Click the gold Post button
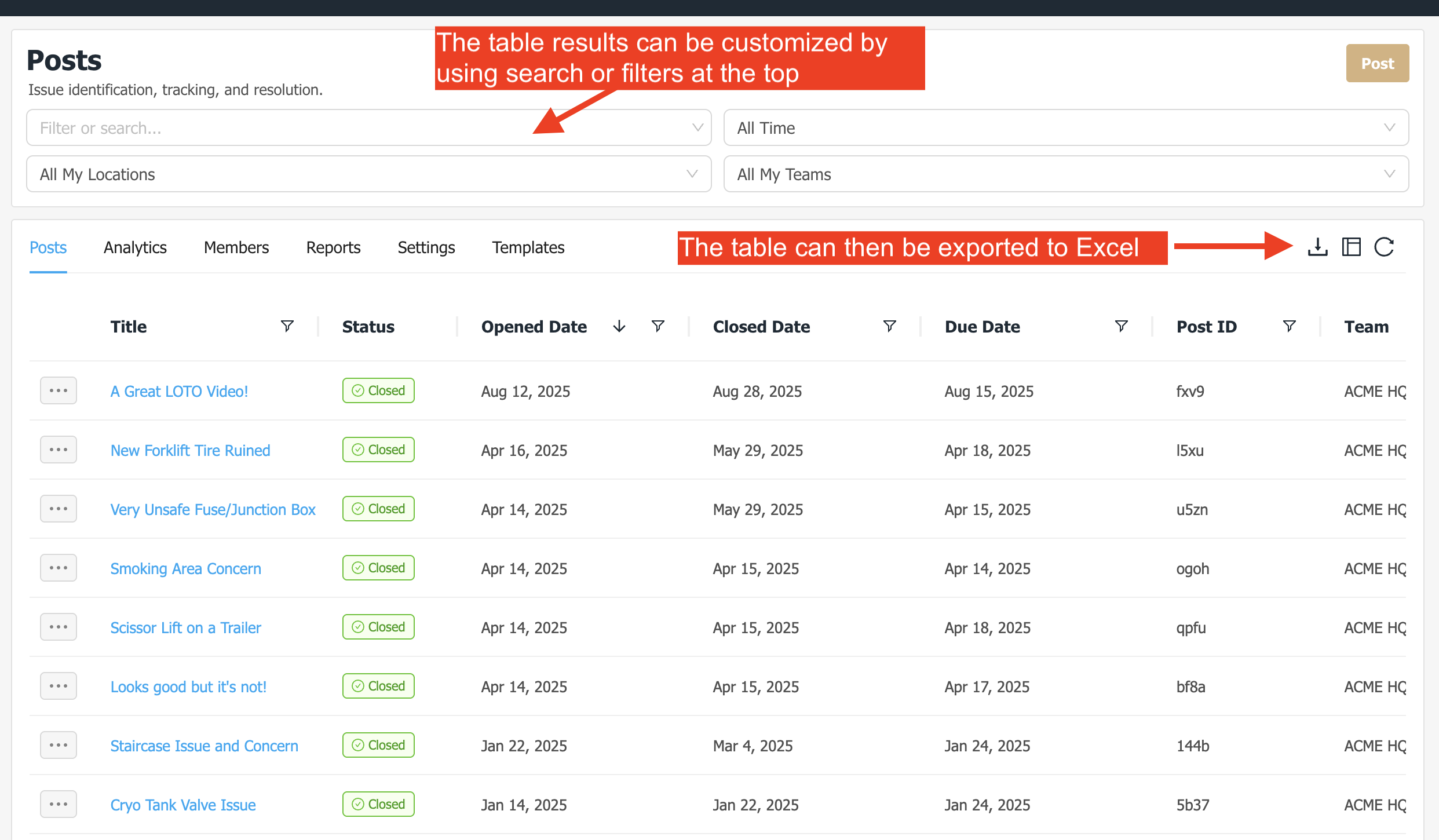This screenshot has height=840, width=1439. [1377, 63]
